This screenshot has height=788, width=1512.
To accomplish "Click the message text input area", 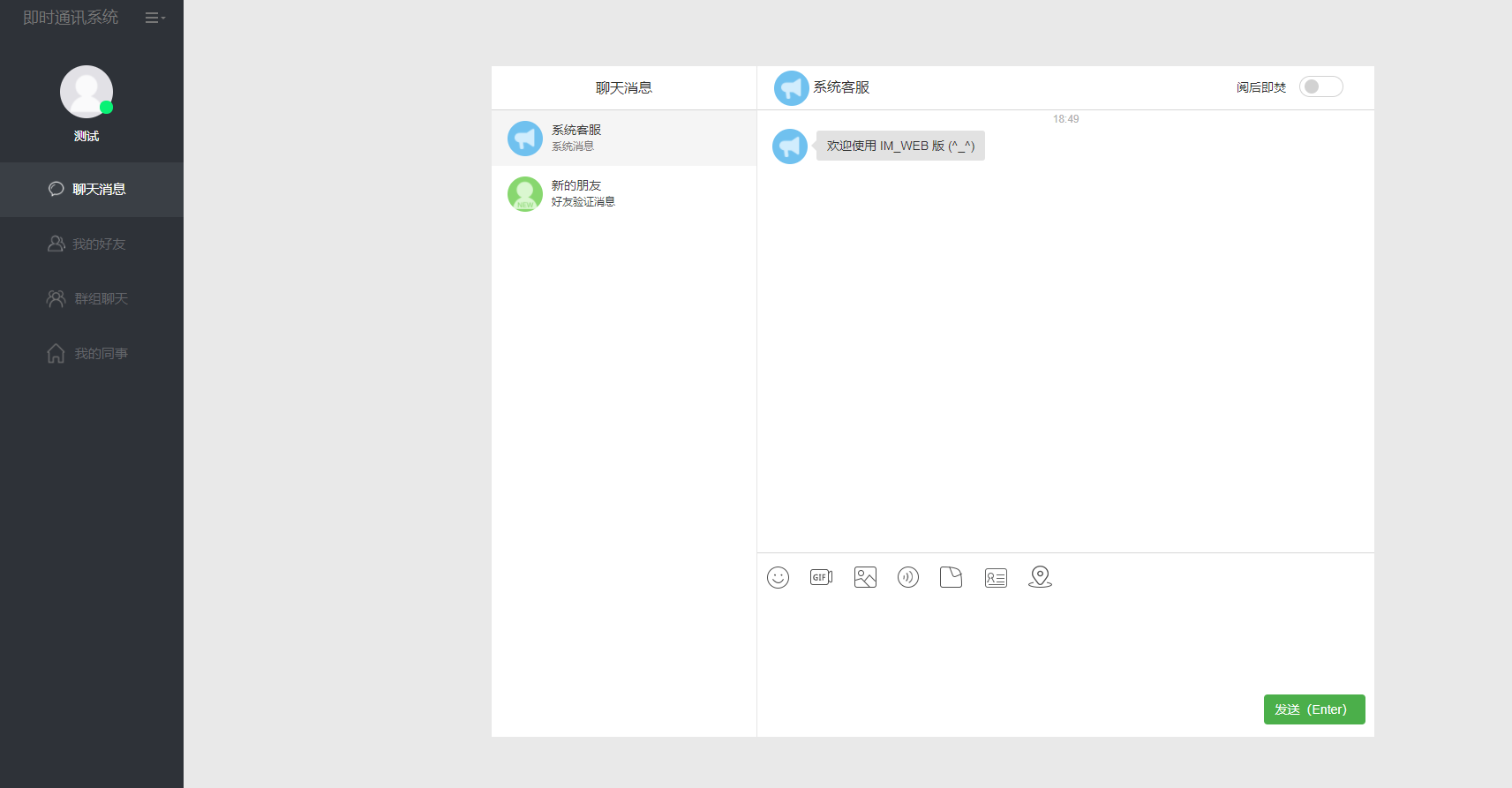I will 1065,644.
